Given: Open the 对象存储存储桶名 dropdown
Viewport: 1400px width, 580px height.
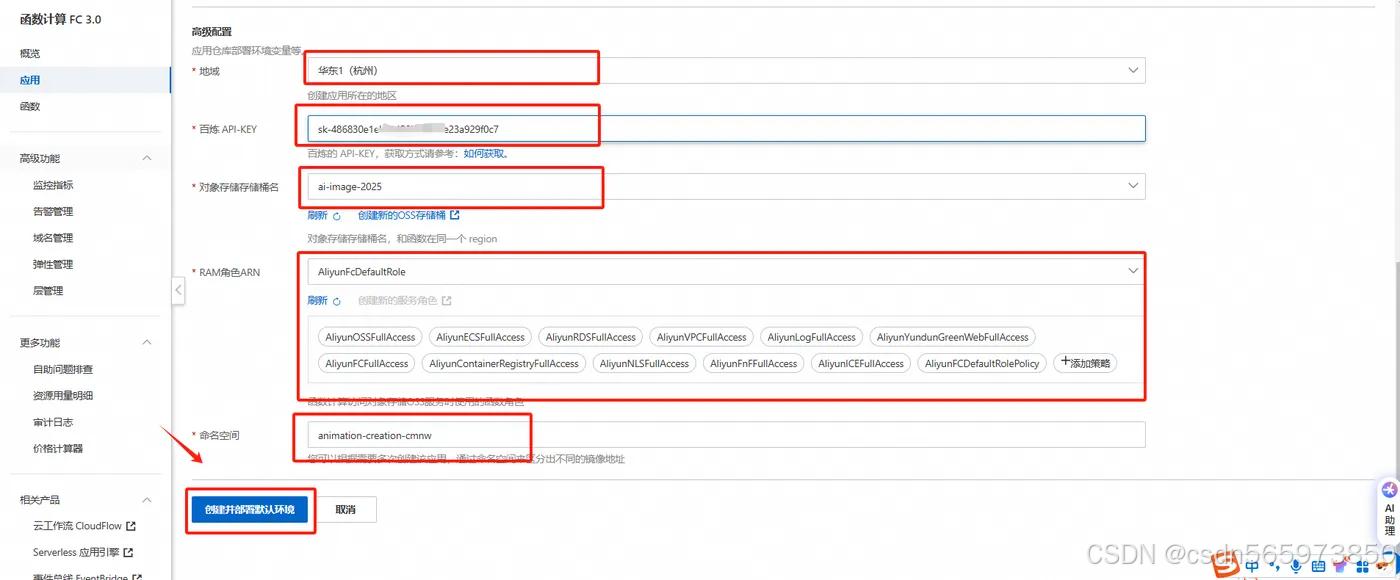Looking at the screenshot, I should (726, 186).
